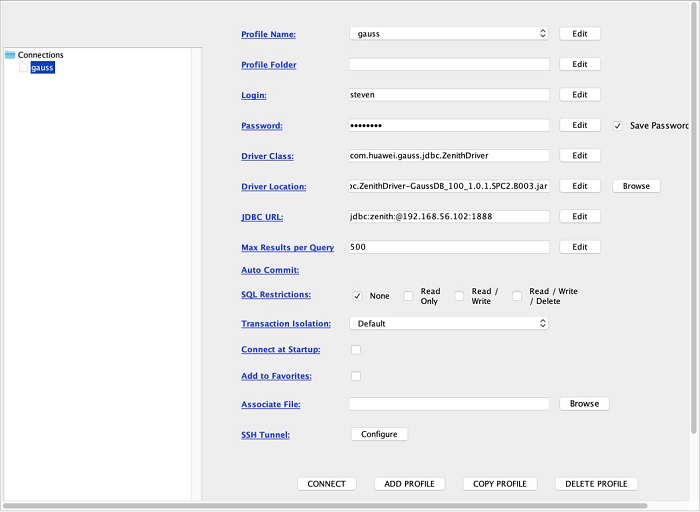Enable Read / Write SQL restriction
The height and width of the screenshot is (512, 700).
coord(459,296)
